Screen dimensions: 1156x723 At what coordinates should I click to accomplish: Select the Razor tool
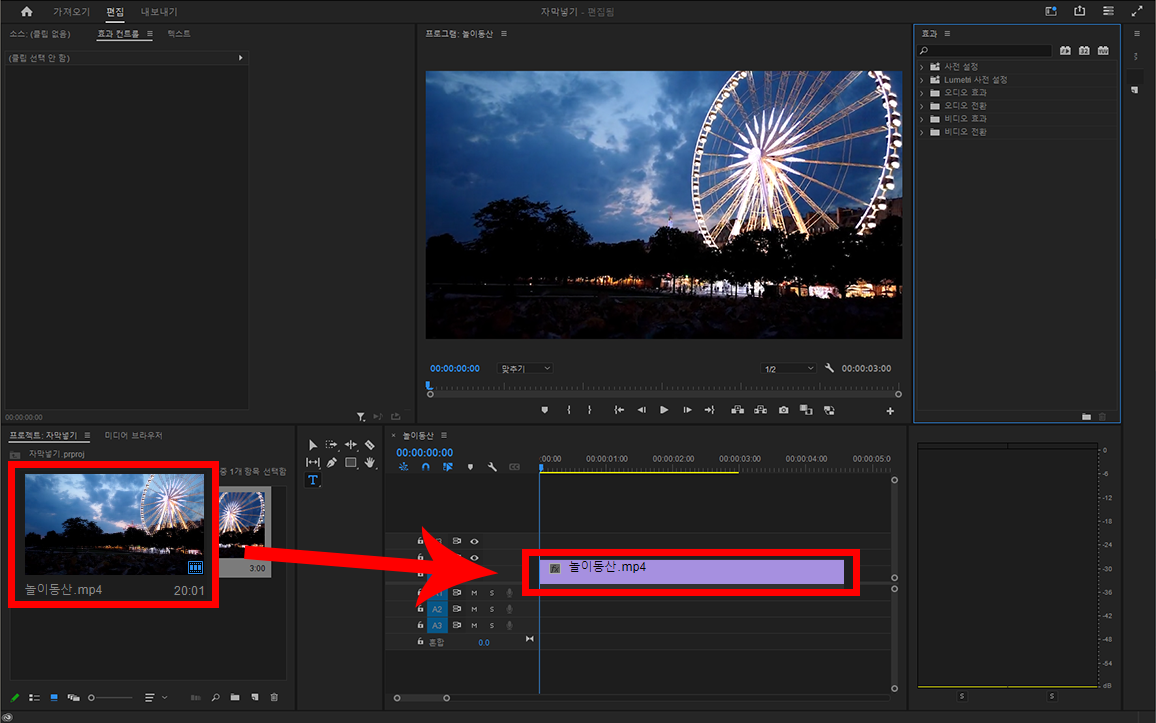[370, 445]
